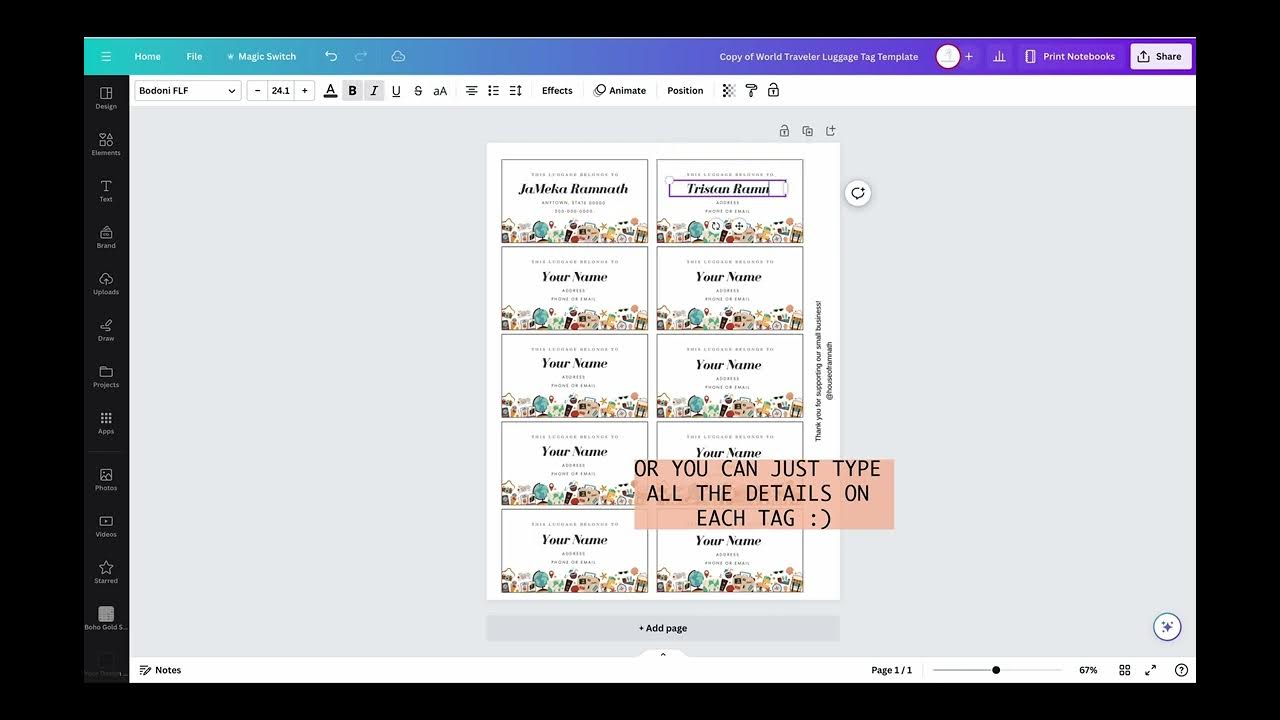Click the Share button

(1160, 57)
